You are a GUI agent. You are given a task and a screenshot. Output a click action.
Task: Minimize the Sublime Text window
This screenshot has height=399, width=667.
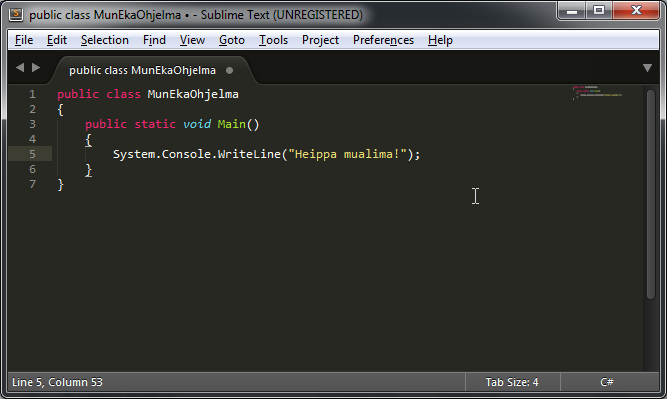click(x=572, y=11)
